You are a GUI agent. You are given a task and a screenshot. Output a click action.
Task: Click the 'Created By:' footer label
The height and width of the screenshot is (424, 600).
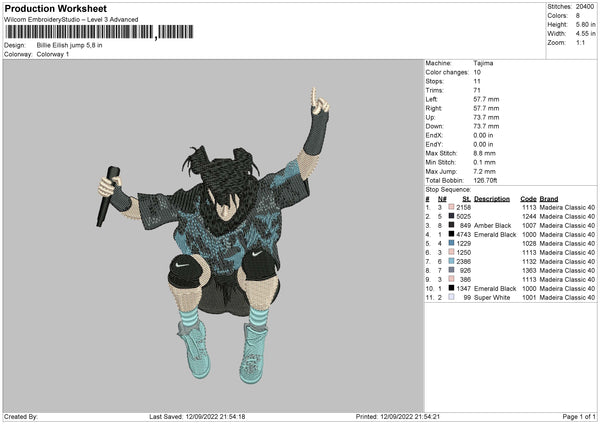click(x=21, y=416)
